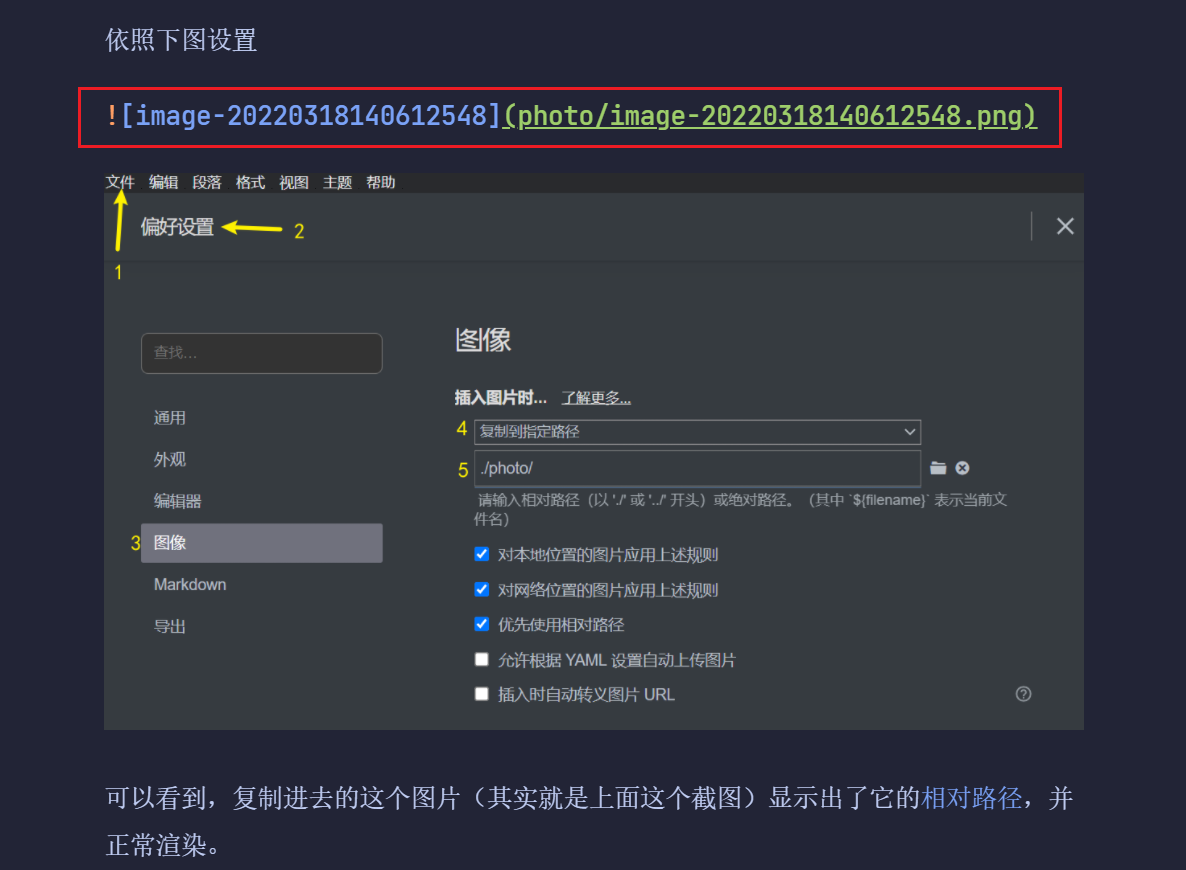
Task: Open the 文件 menu
Action: pos(120,182)
